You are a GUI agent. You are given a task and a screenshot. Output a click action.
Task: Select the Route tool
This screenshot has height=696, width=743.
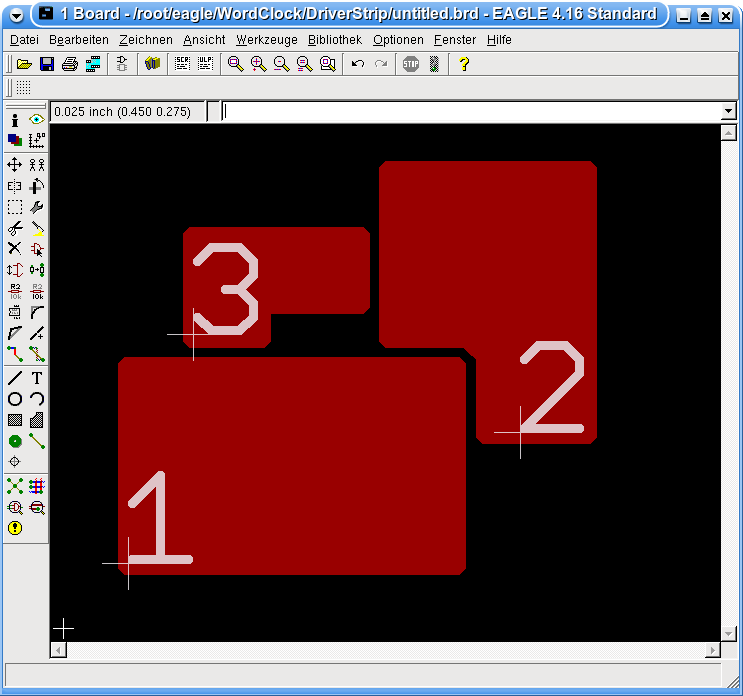(x=15, y=354)
